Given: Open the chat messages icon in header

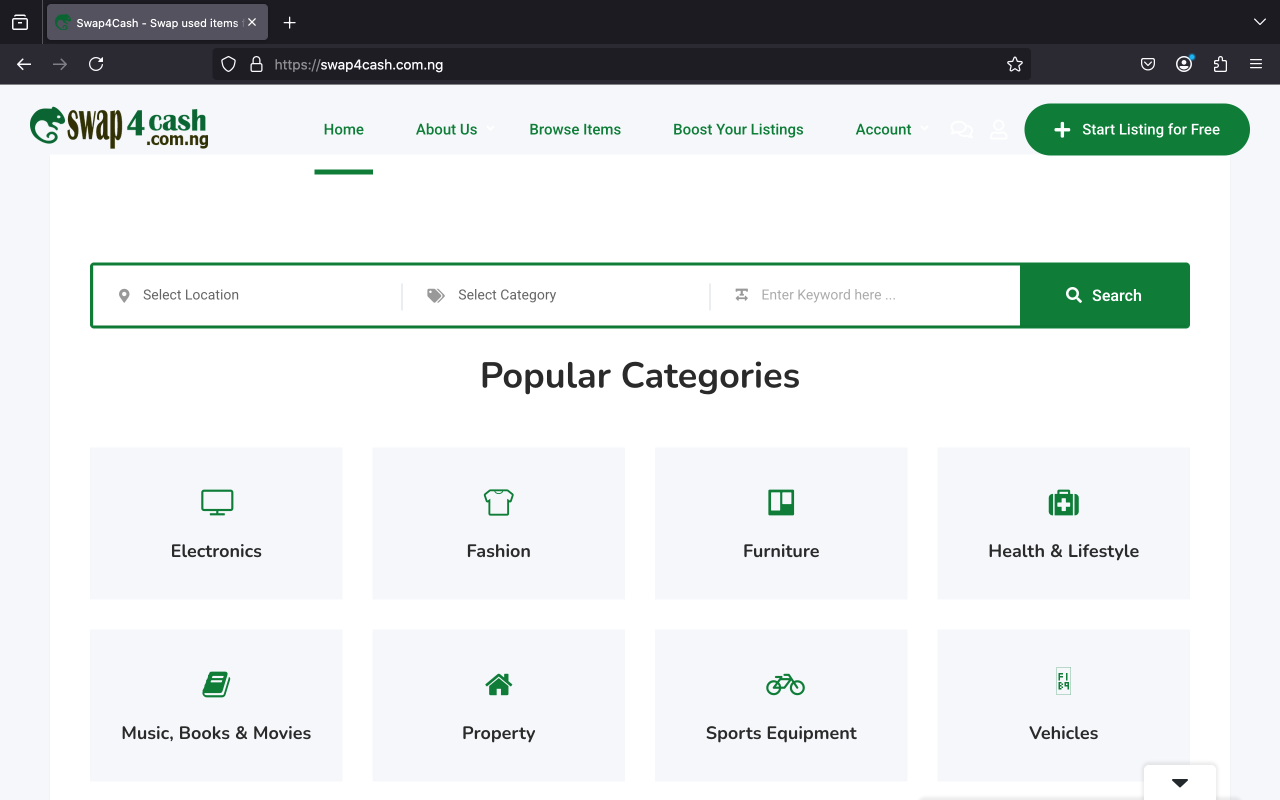Looking at the screenshot, I should pos(961,130).
